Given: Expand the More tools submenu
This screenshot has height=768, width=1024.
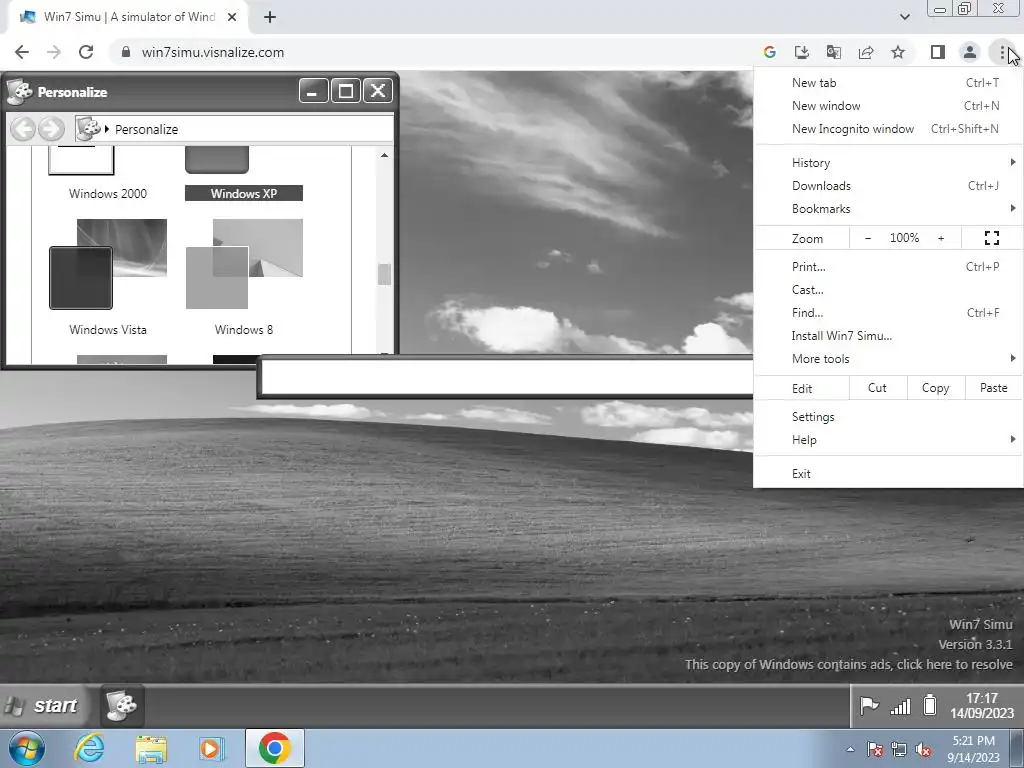Looking at the screenshot, I should coord(888,359).
